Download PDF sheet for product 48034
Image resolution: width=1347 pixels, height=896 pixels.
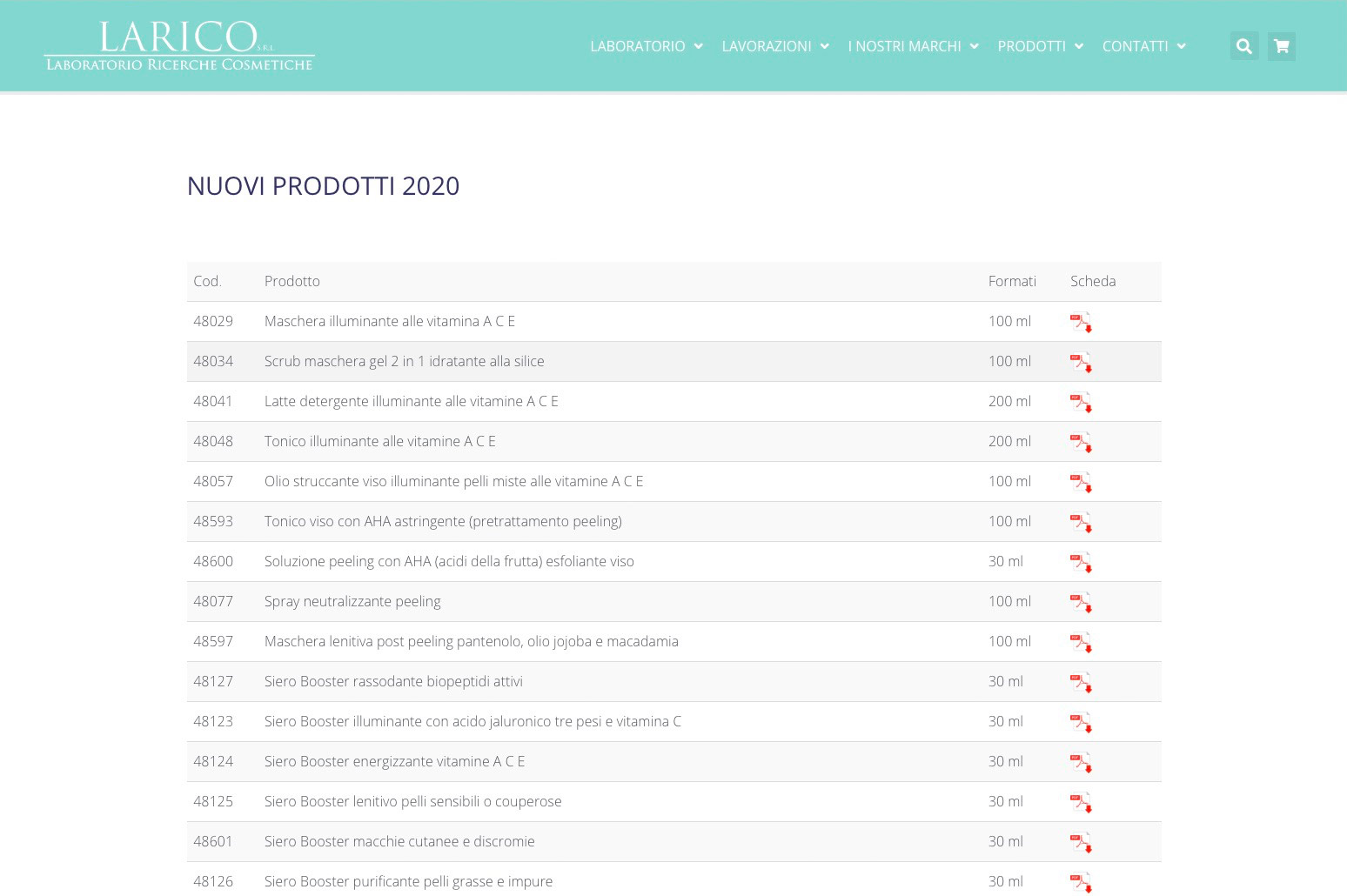[x=1081, y=363]
